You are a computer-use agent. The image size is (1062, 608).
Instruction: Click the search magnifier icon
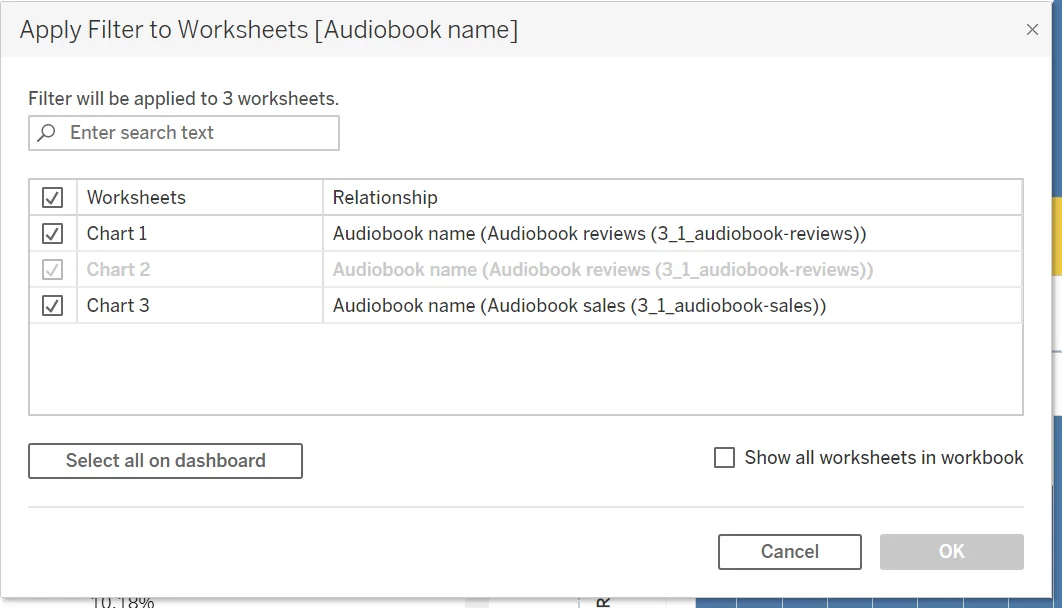click(46, 133)
